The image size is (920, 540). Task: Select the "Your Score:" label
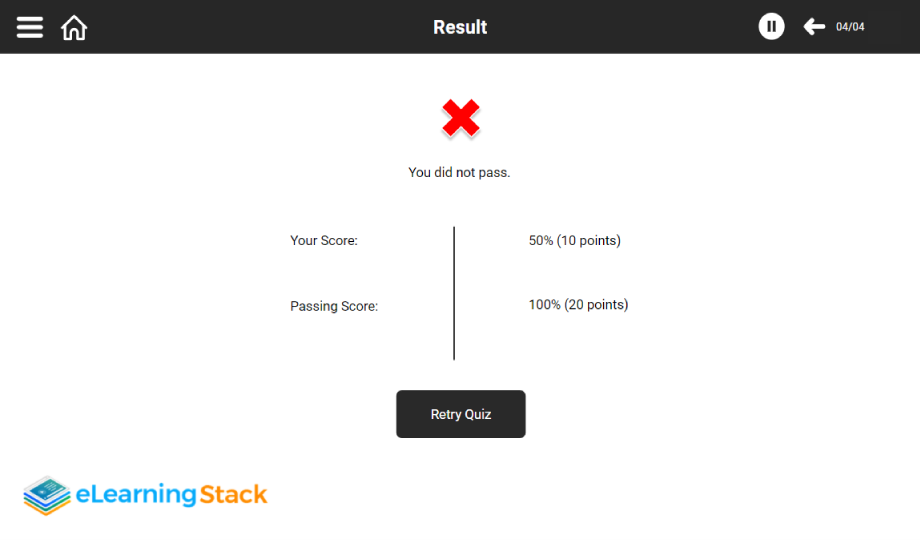324,240
